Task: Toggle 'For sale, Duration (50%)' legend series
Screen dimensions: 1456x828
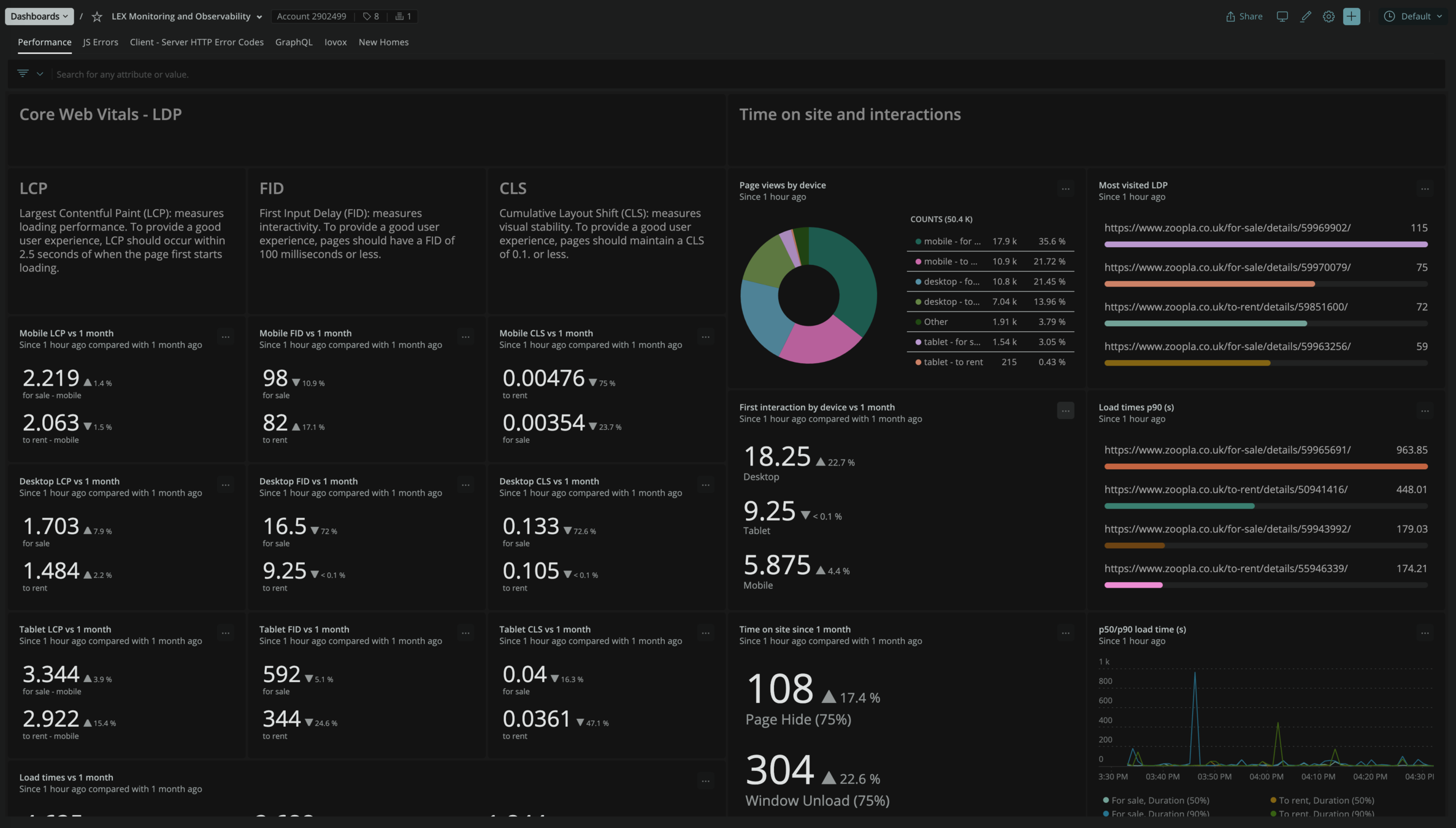Action: coord(1159,800)
